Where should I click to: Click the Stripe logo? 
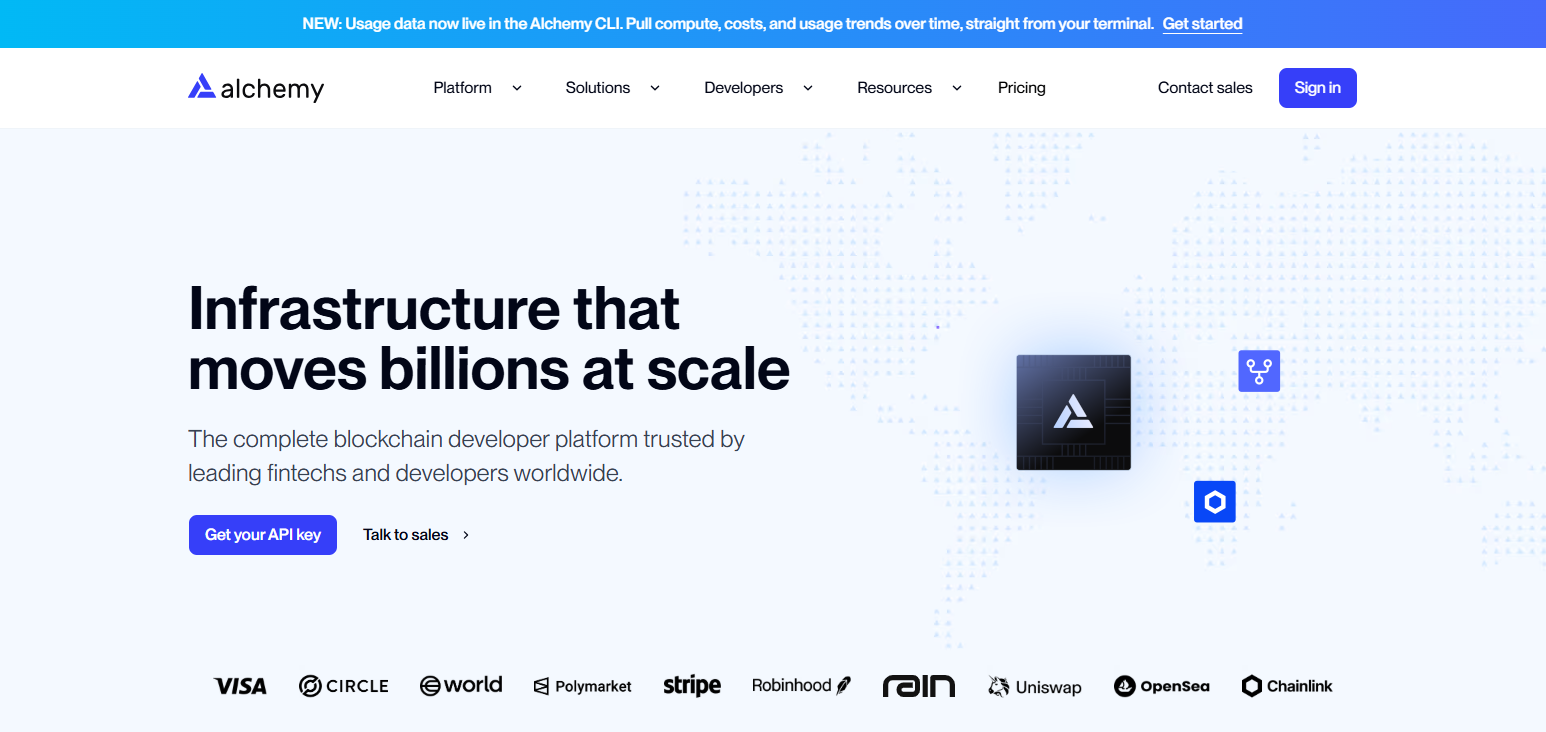click(692, 686)
